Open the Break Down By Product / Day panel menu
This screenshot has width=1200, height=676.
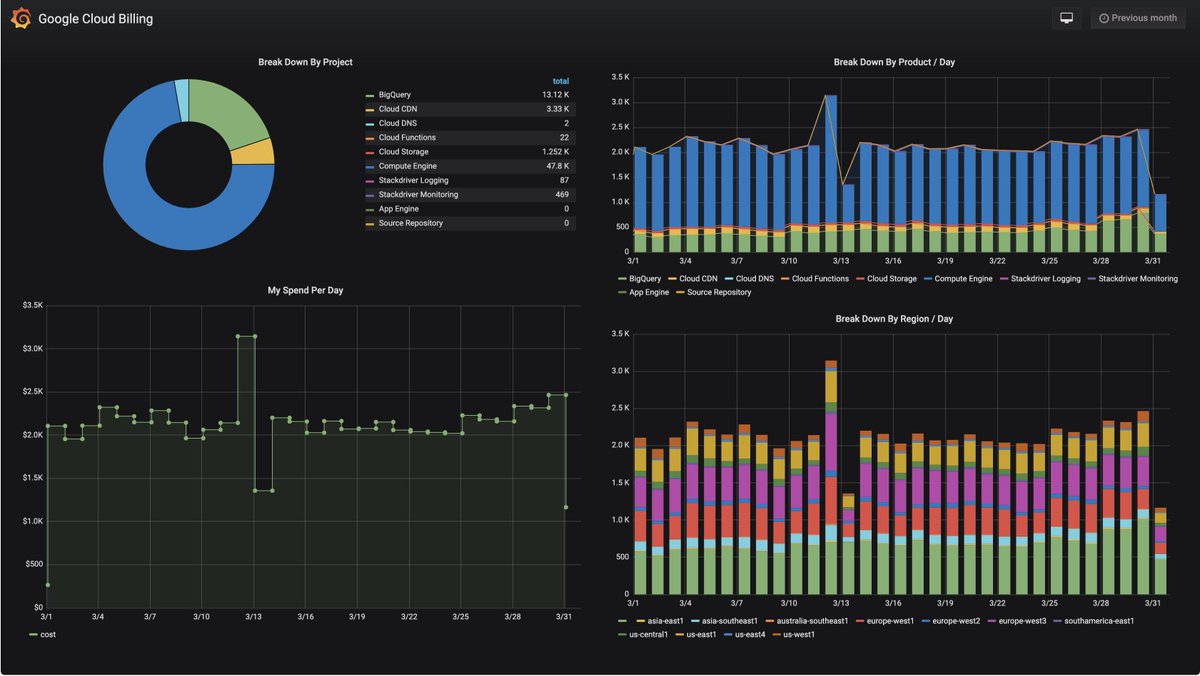click(894, 62)
